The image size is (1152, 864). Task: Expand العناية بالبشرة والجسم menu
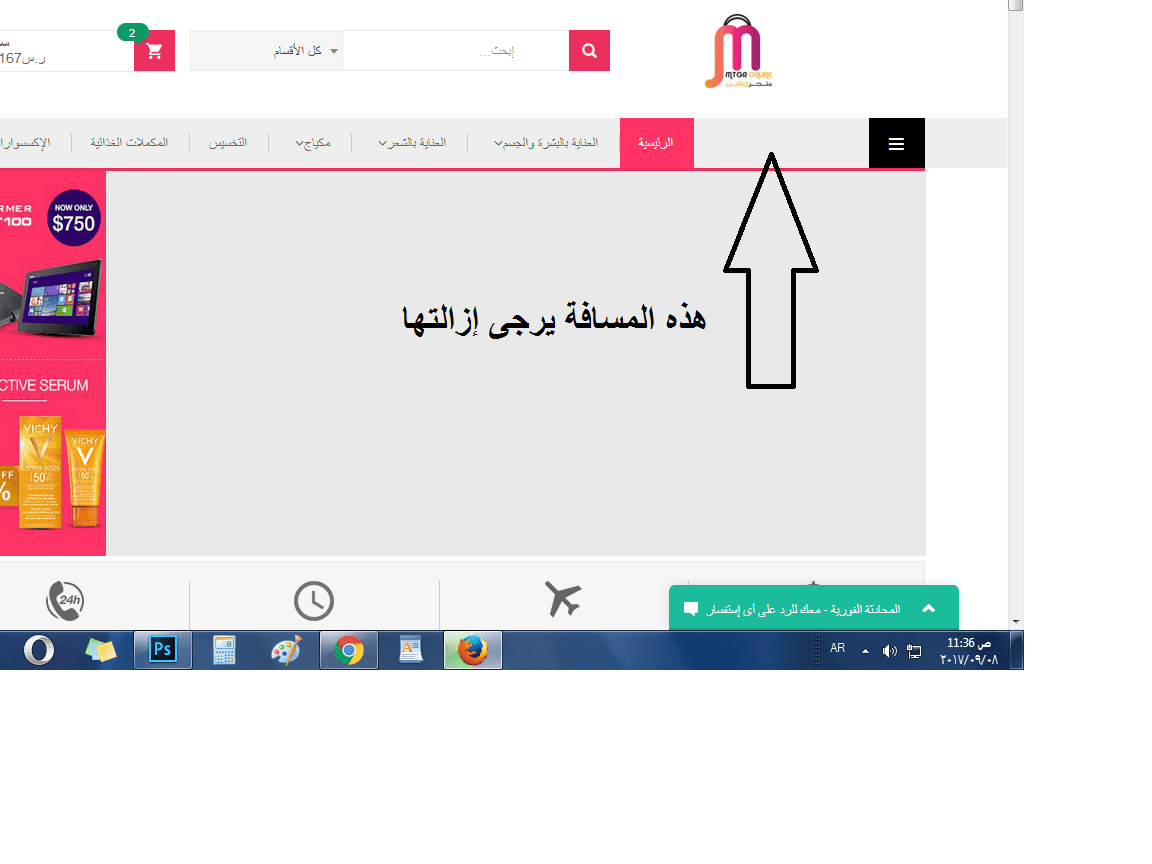(x=546, y=143)
